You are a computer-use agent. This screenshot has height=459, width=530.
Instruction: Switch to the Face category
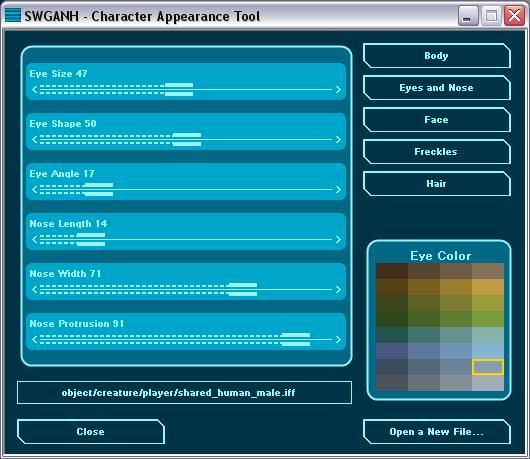click(x=436, y=120)
